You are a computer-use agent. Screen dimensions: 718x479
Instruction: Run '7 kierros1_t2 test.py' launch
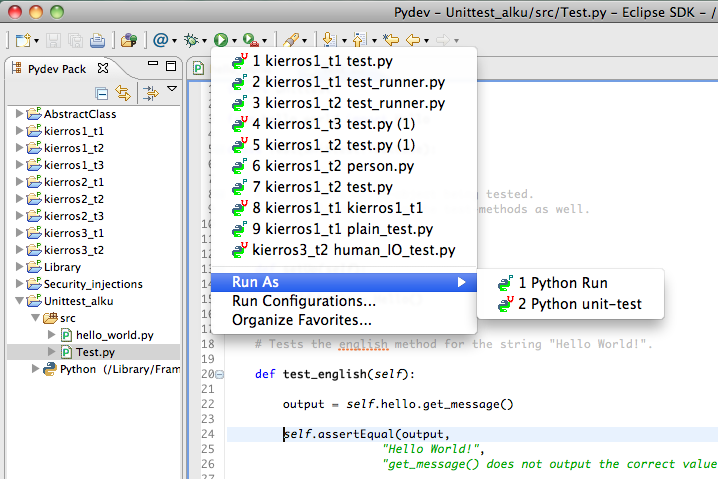343,187
